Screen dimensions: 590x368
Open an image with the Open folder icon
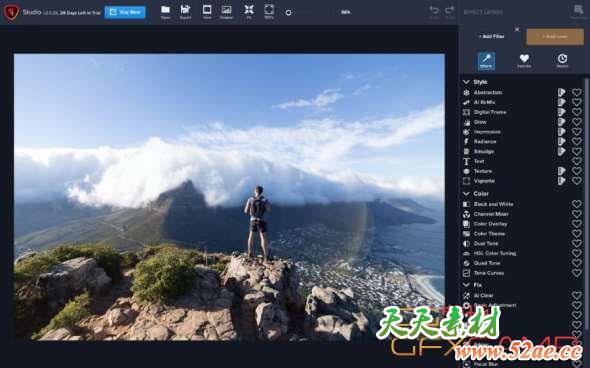[x=166, y=10]
